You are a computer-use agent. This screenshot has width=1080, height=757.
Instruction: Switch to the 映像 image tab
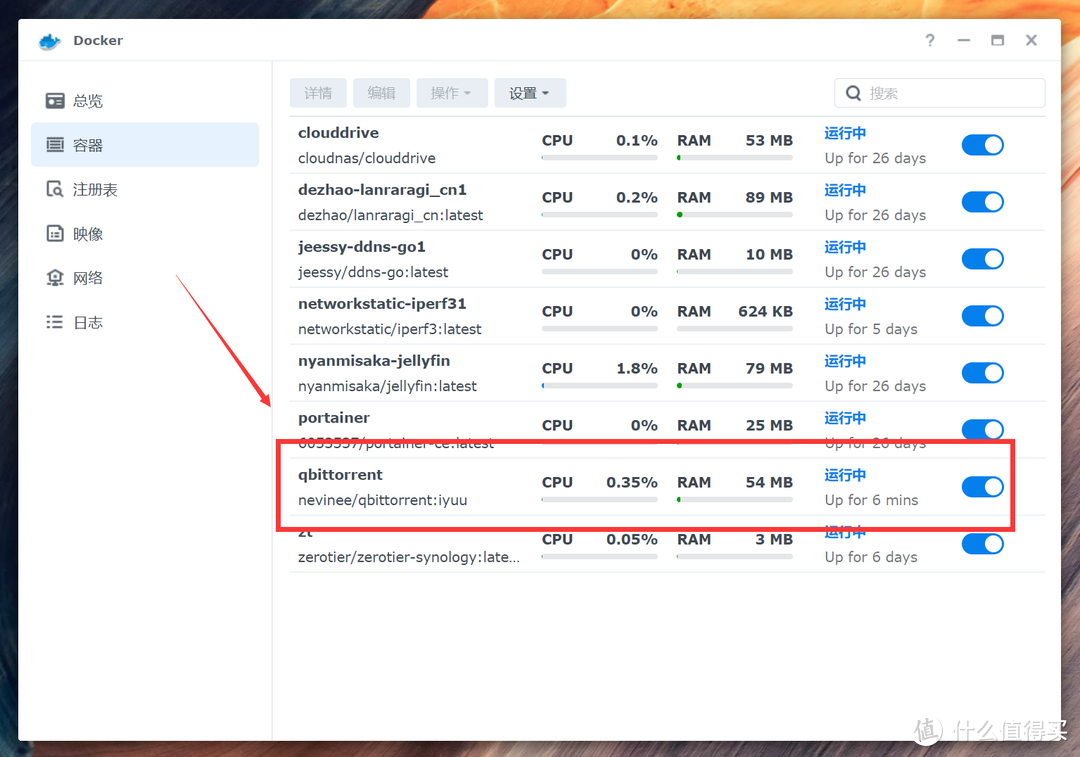(x=145, y=234)
